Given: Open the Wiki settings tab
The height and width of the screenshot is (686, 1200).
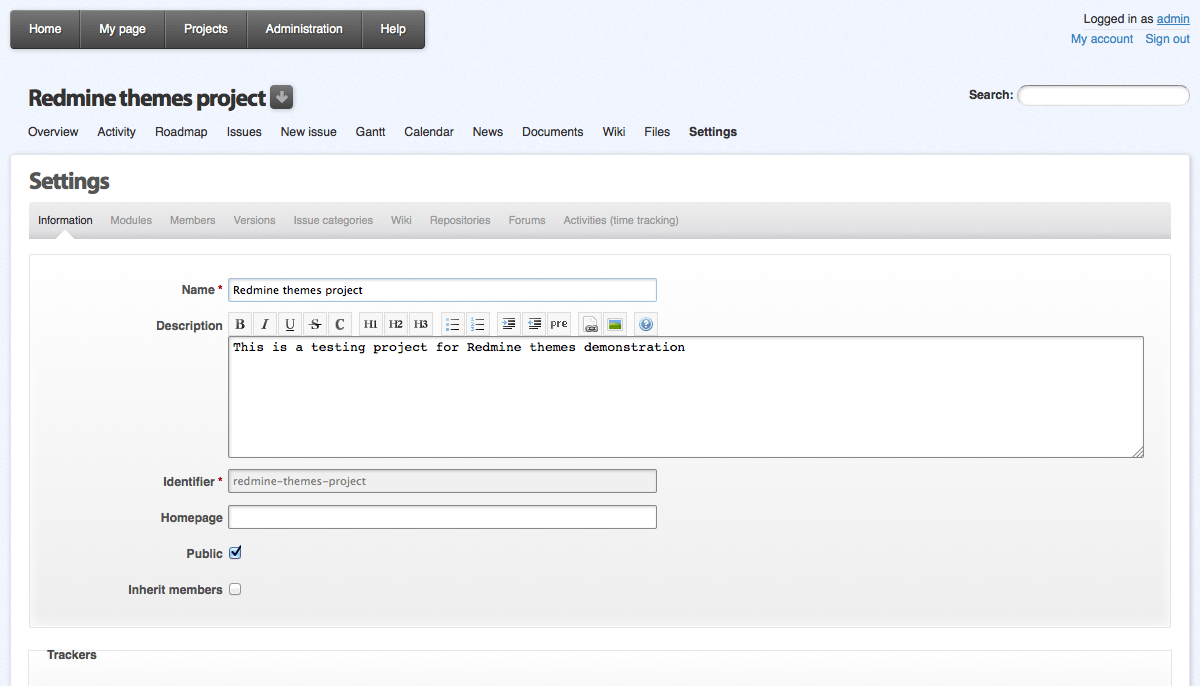Looking at the screenshot, I should tap(401, 220).
